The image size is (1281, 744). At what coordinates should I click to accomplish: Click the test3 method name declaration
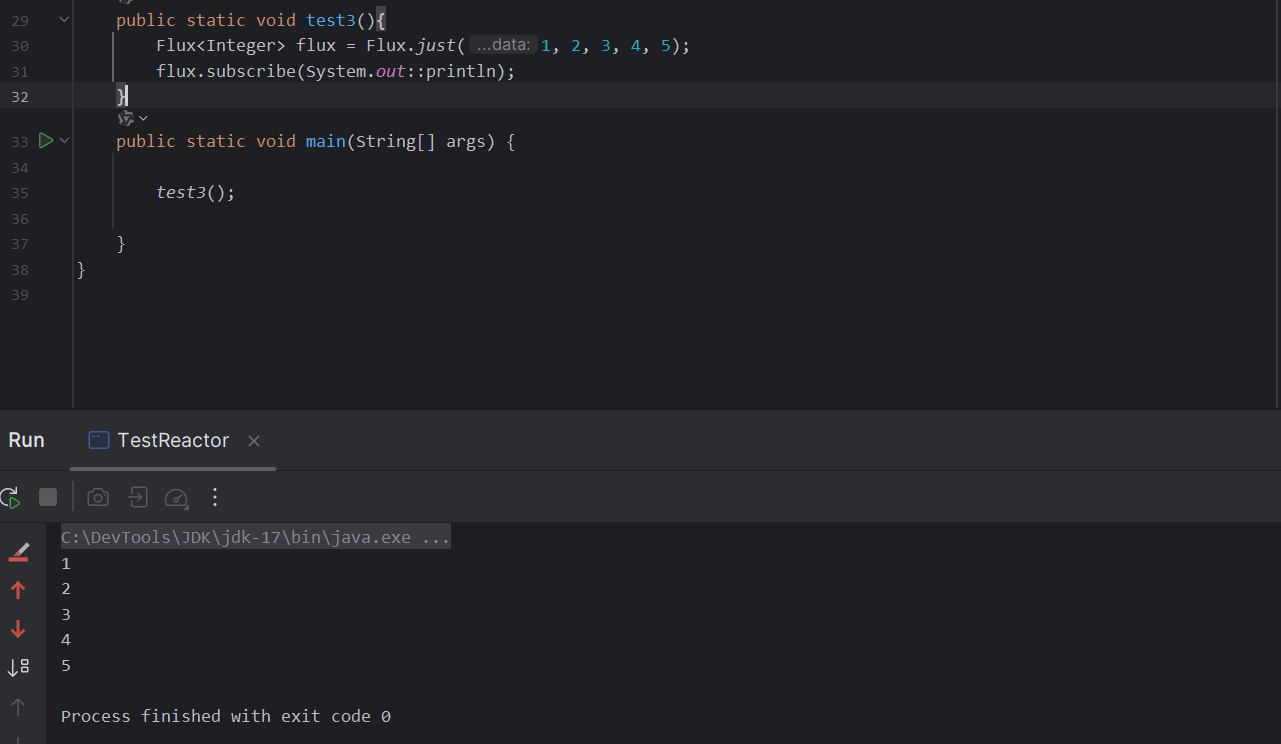point(331,19)
